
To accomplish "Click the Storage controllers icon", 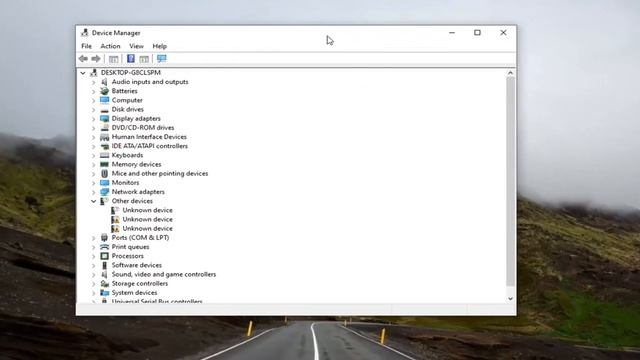I will tap(104, 284).
